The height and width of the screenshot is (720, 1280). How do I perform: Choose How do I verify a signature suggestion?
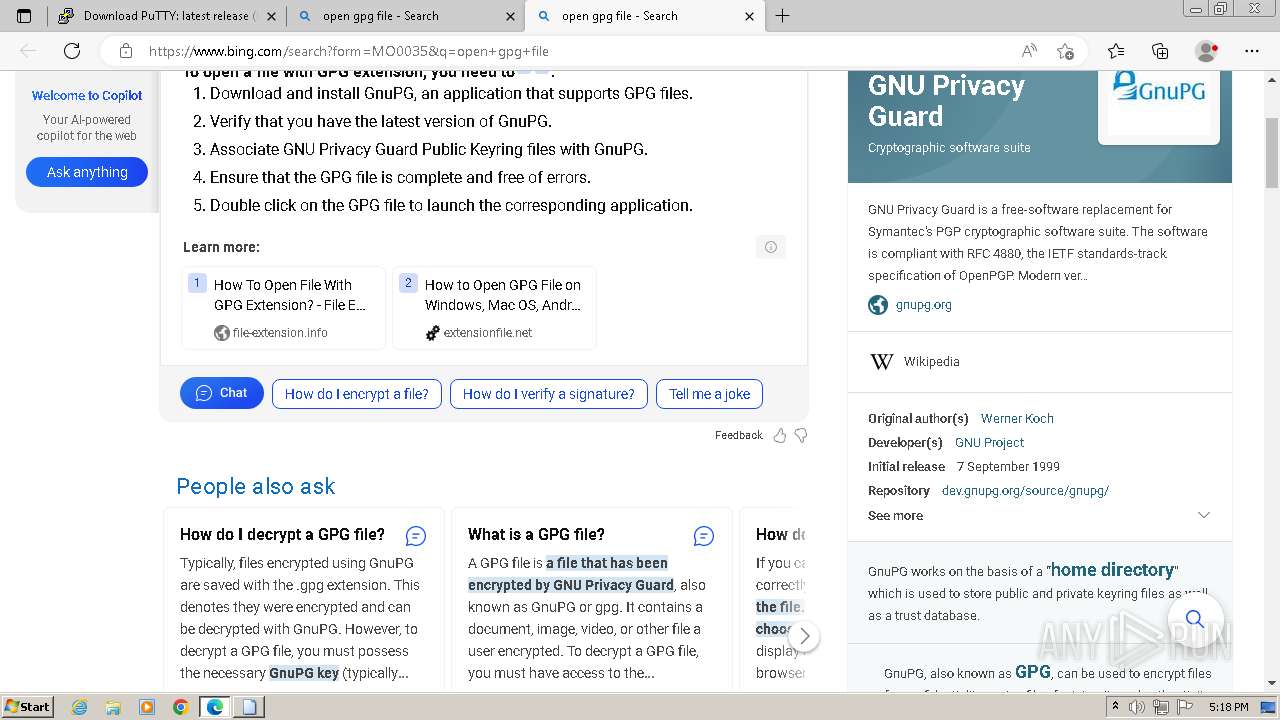549,394
